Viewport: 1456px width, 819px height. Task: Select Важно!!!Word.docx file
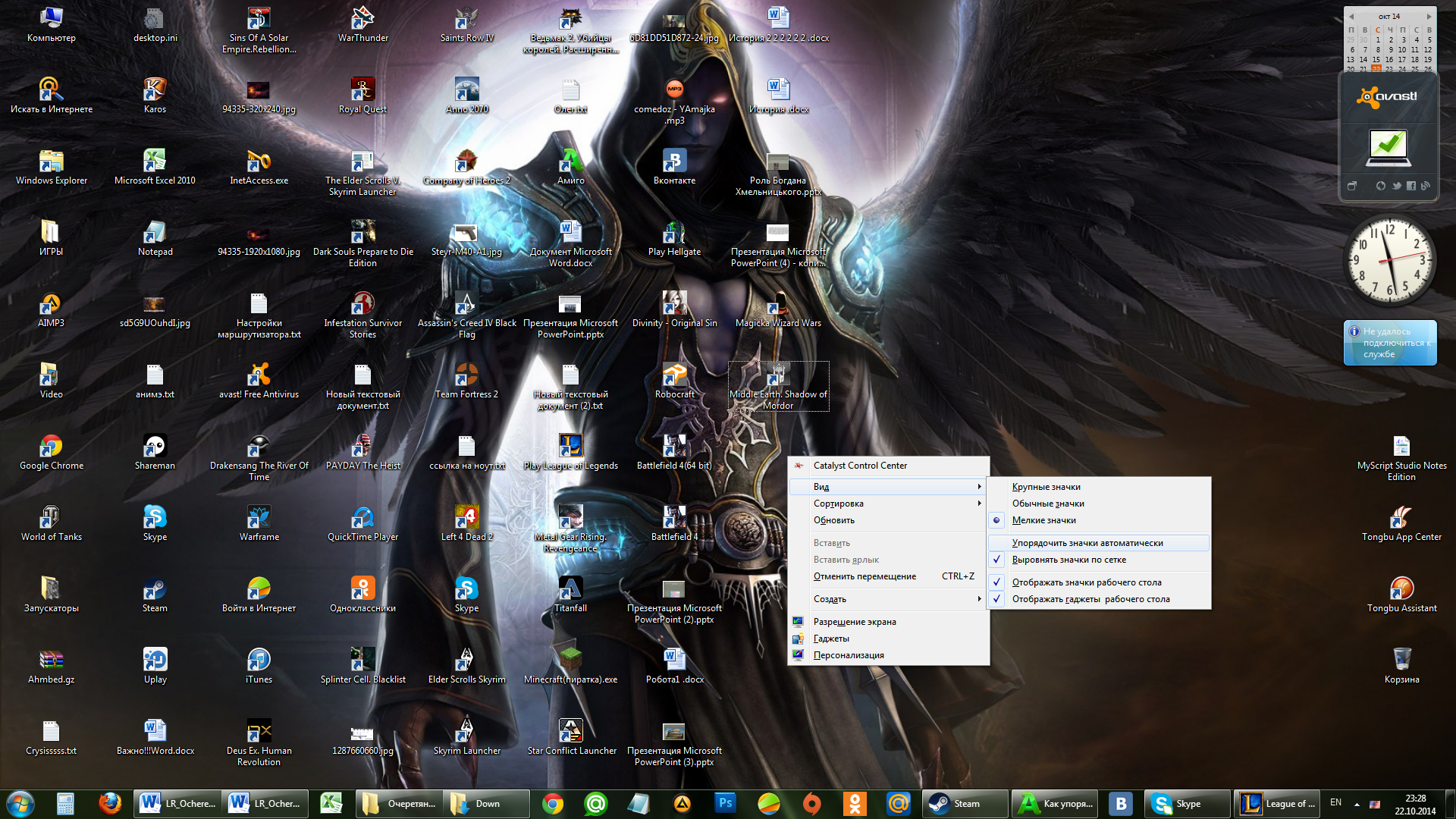tap(155, 737)
